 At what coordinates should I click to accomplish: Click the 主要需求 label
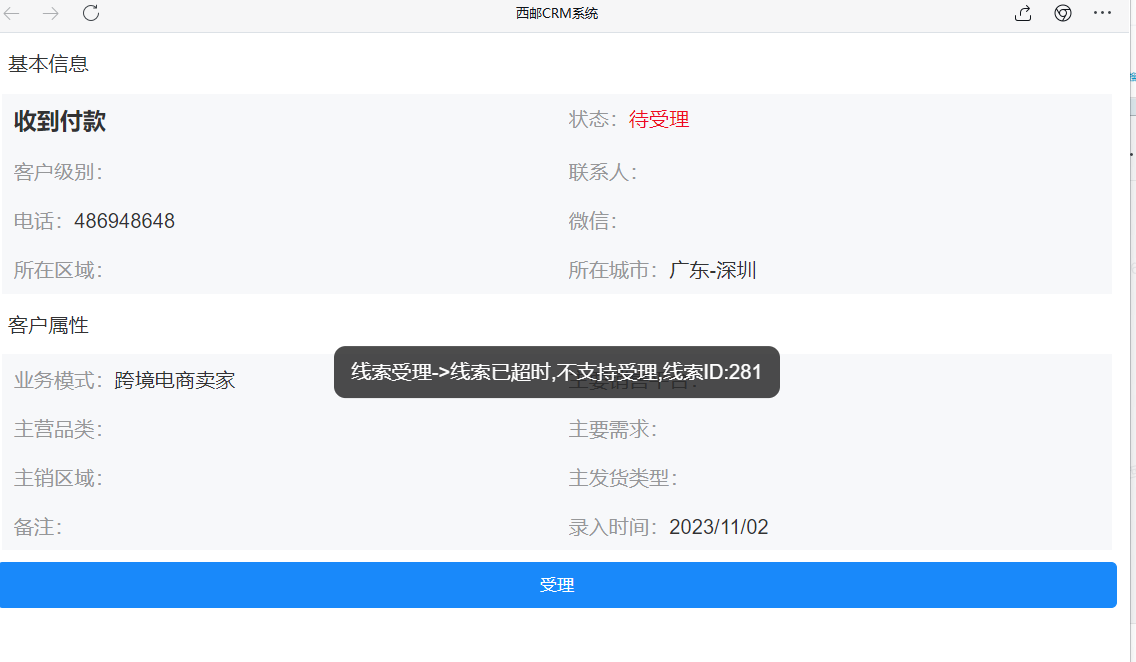[612, 430]
